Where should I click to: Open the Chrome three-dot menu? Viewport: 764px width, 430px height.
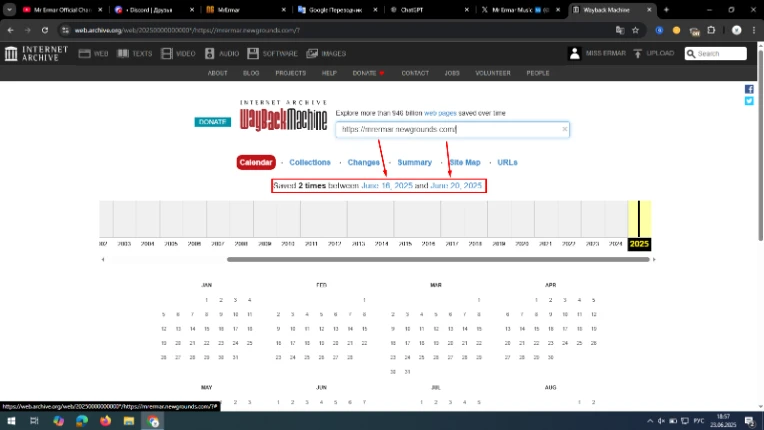(x=754, y=30)
